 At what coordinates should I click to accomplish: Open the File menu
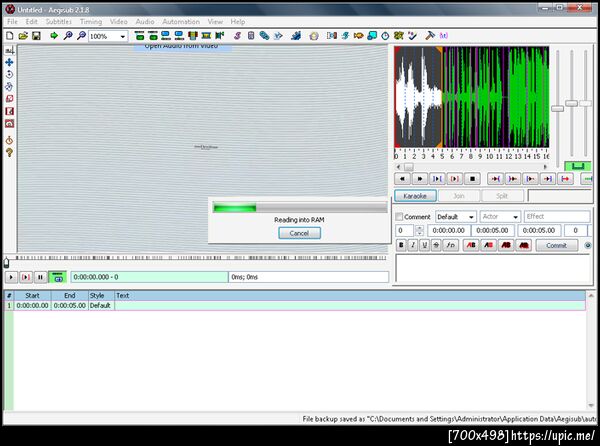[12, 22]
